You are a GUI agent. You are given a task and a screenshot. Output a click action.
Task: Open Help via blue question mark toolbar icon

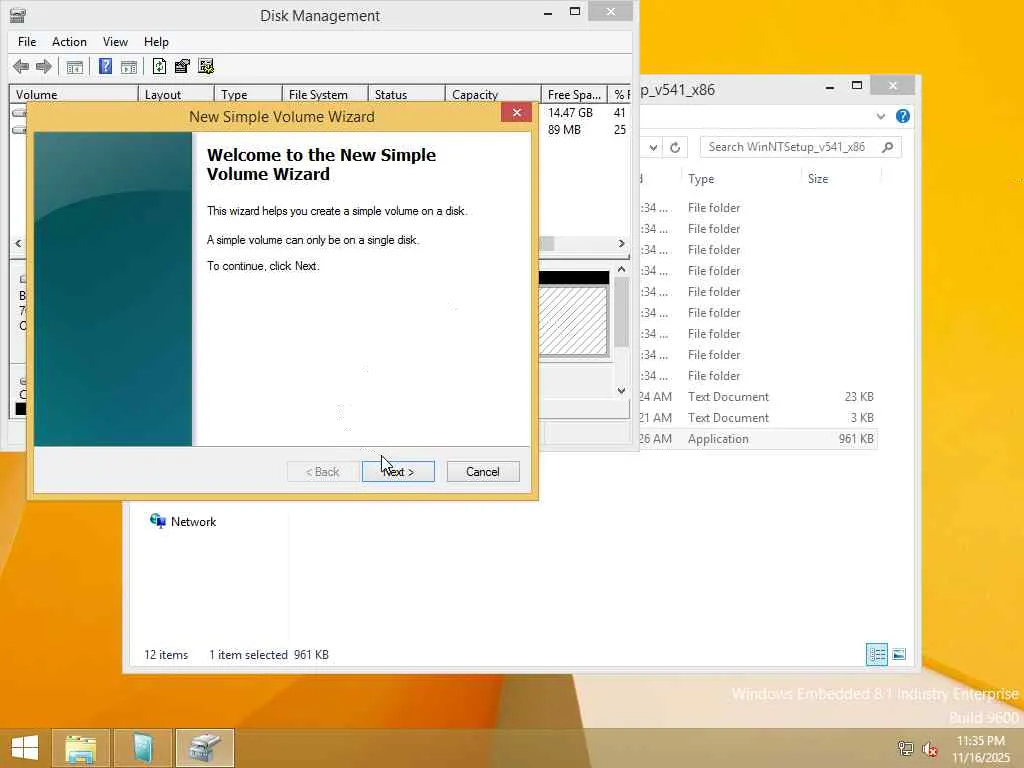(x=105, y=66)
